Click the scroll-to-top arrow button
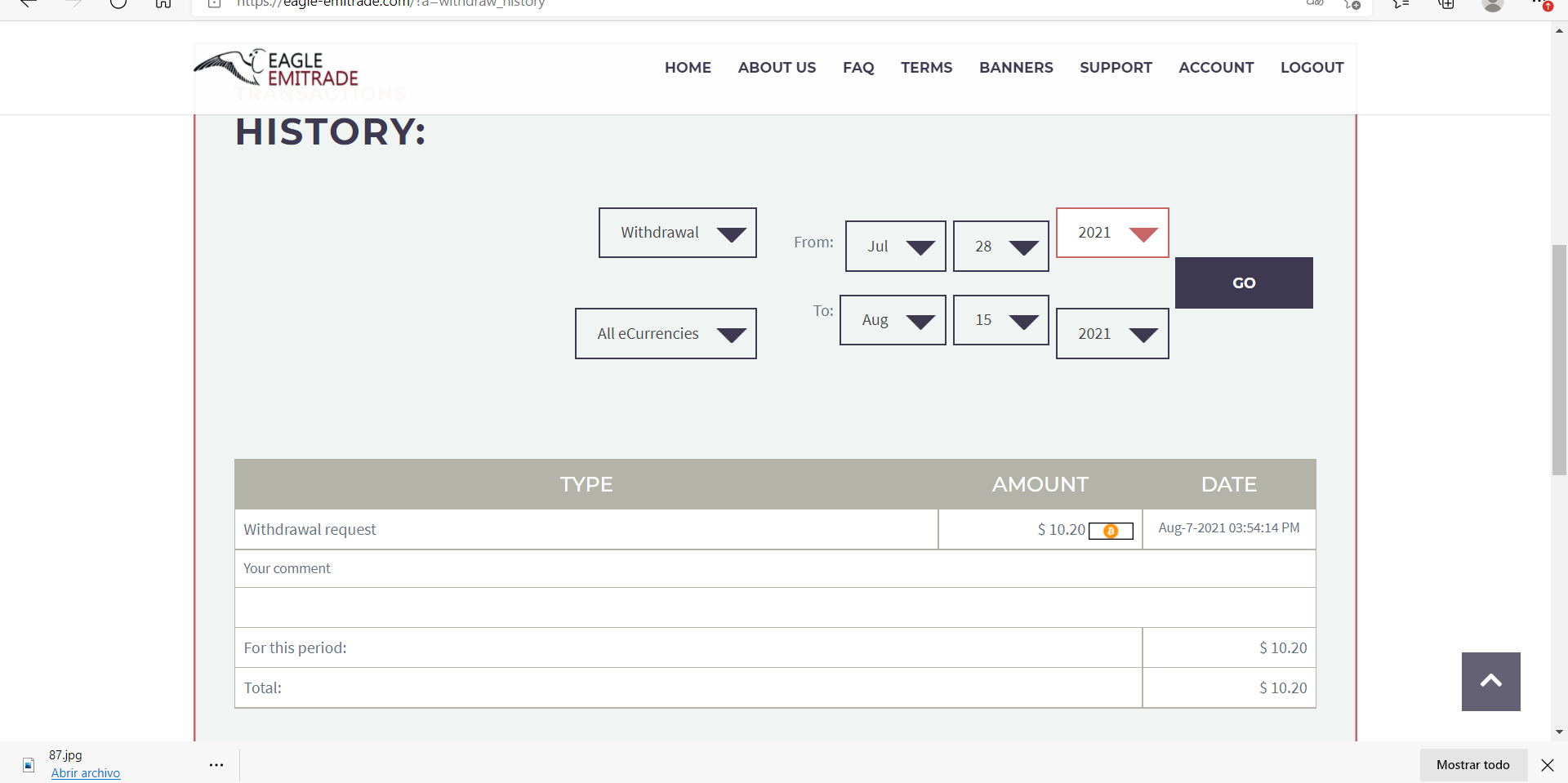Image resolution: width=1568 pixels, height=783 pixels. (x=1490, y=681)
